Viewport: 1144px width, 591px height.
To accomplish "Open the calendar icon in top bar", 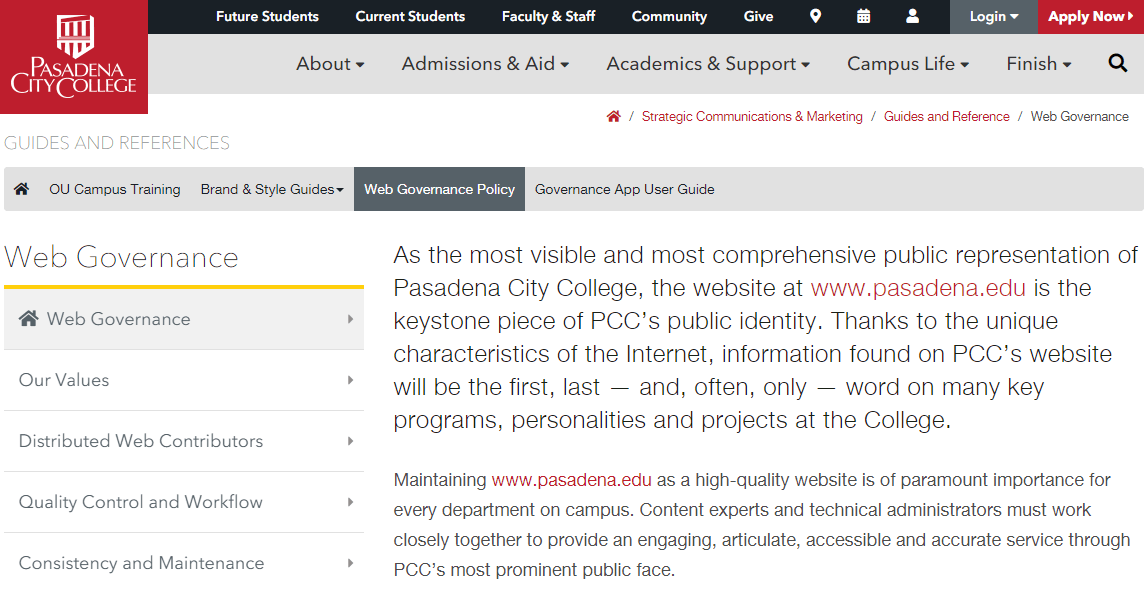I will [863, 16].
